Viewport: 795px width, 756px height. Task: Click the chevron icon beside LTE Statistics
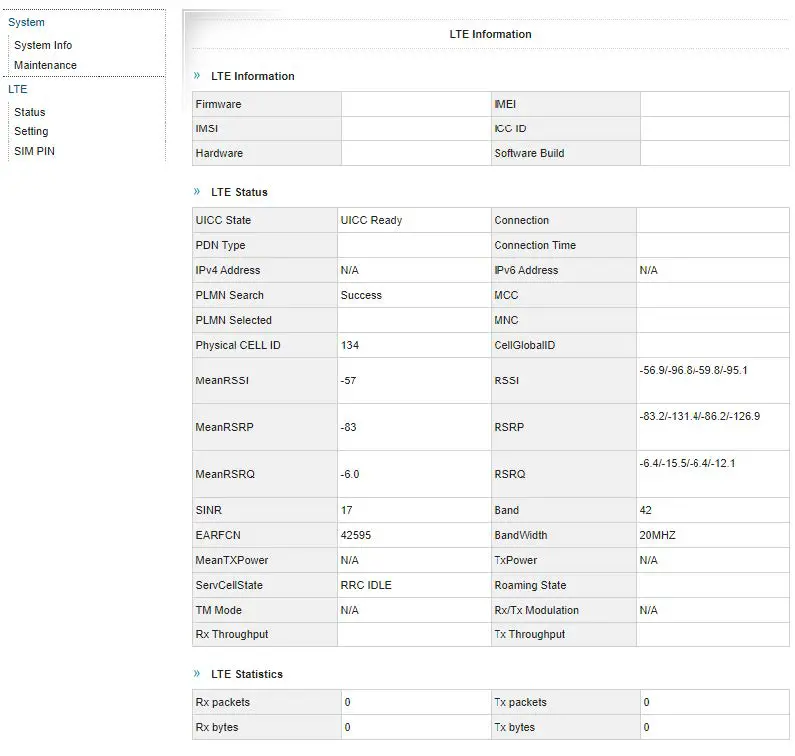click(197, 673)
